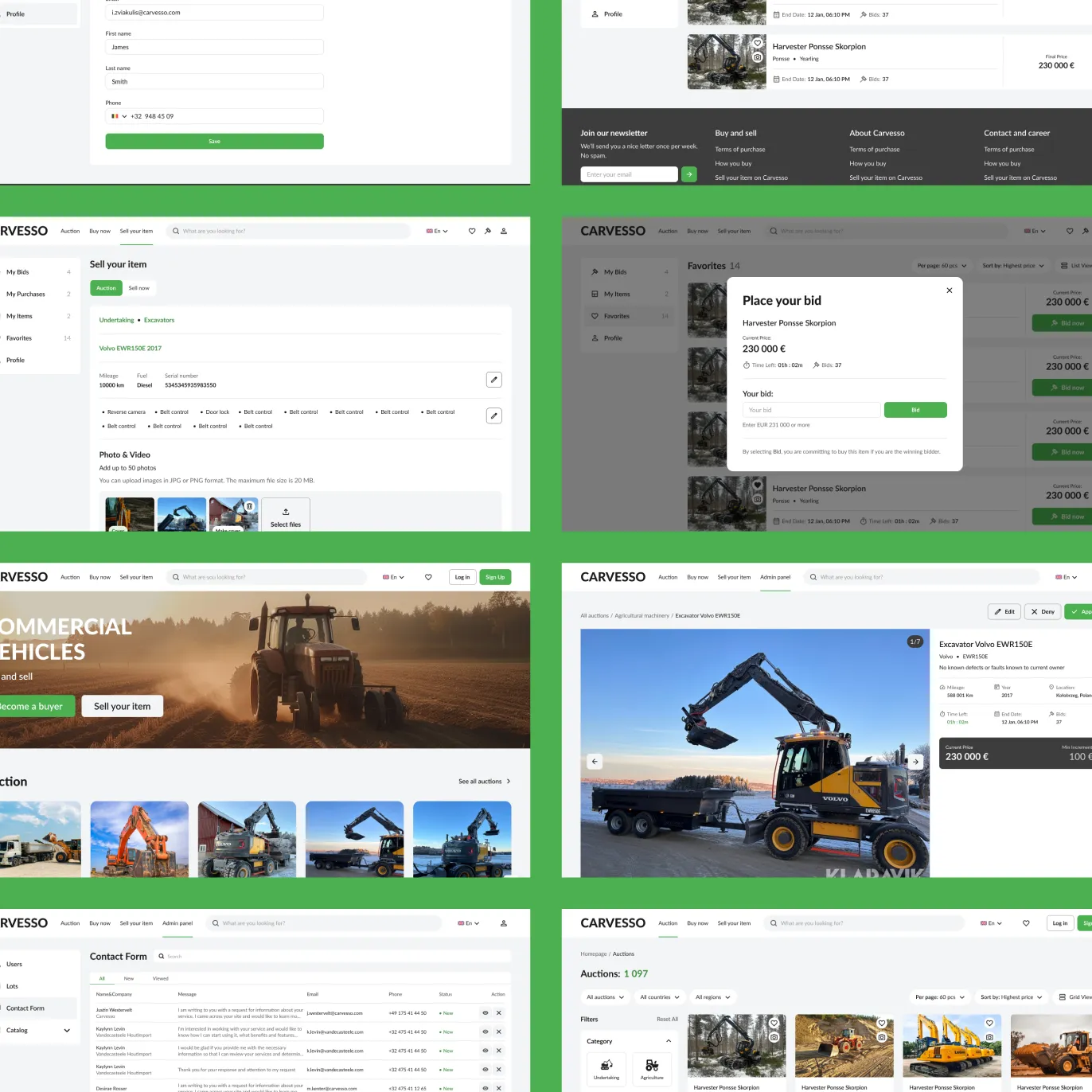The height and width of the screenshot is (1092, 1092).
Task: Select Undertaking category icon
Action: 606,1068
